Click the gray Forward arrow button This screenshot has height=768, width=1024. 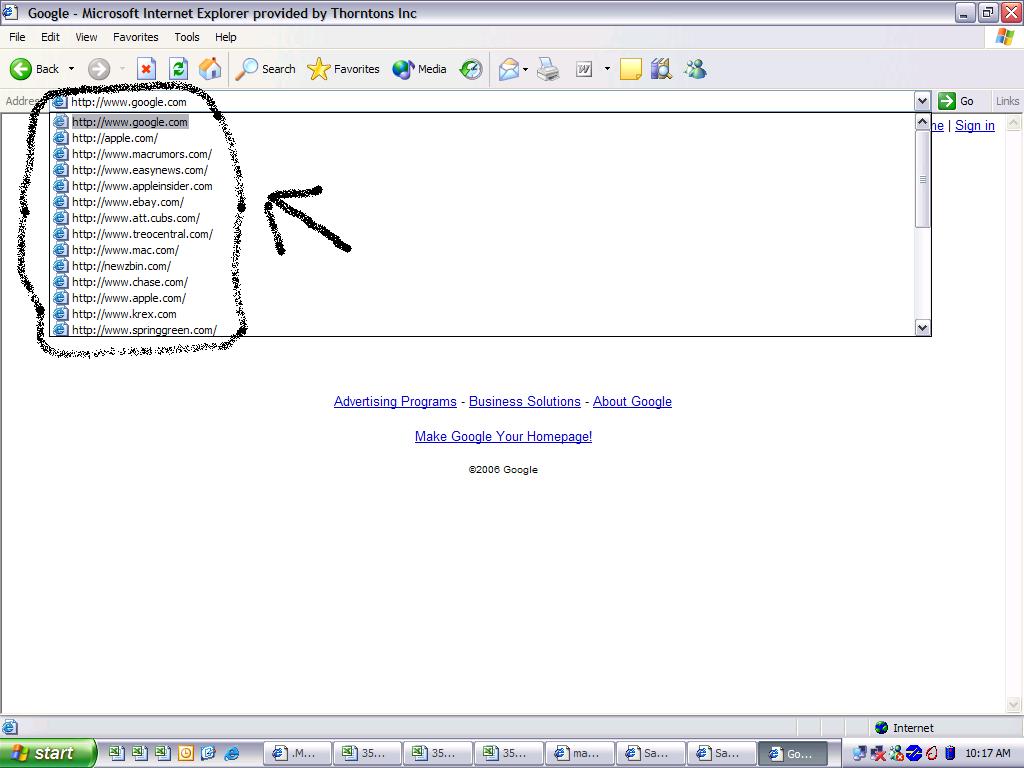click(99, 69)
